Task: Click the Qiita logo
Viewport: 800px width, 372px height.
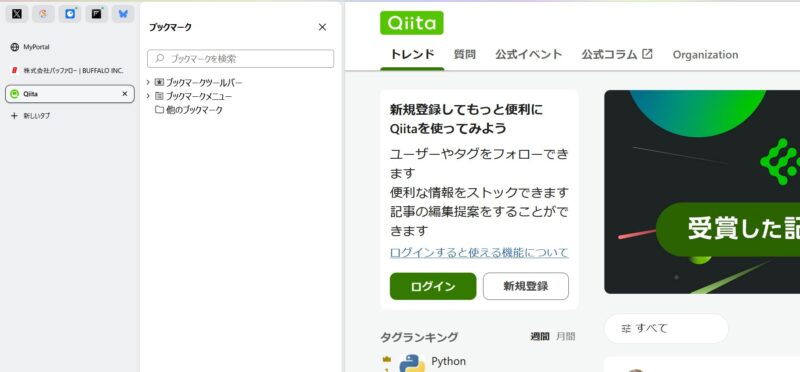Action: point(411,23)
